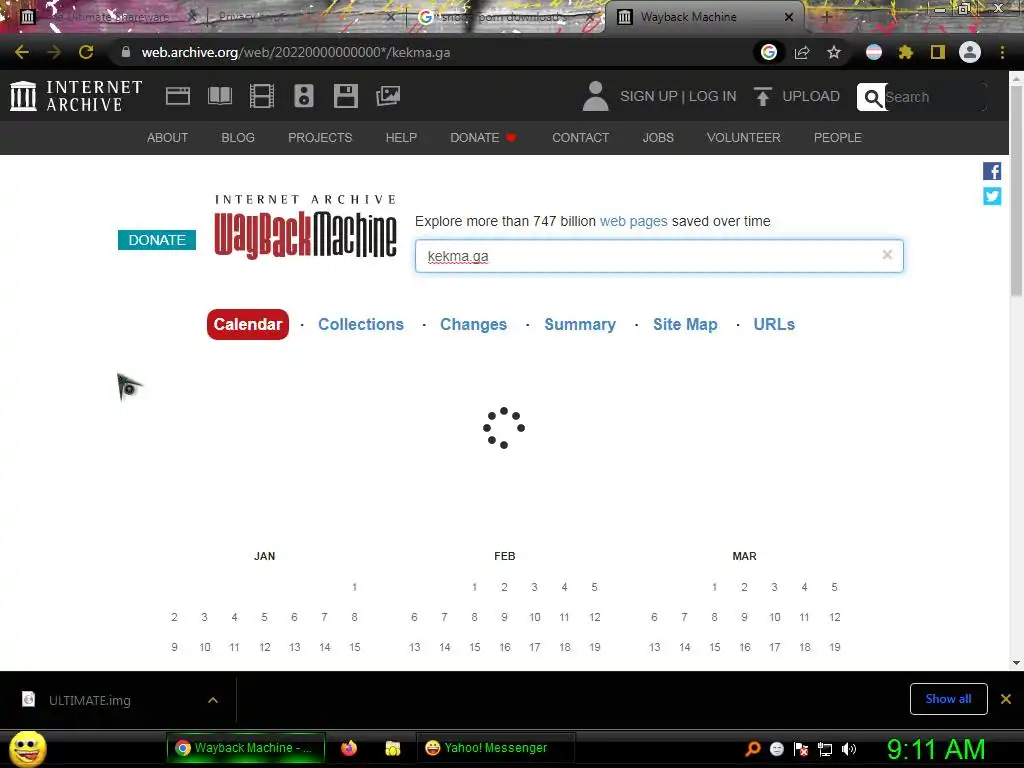
Task: Switch to the URLs tab
Action: 774,324
